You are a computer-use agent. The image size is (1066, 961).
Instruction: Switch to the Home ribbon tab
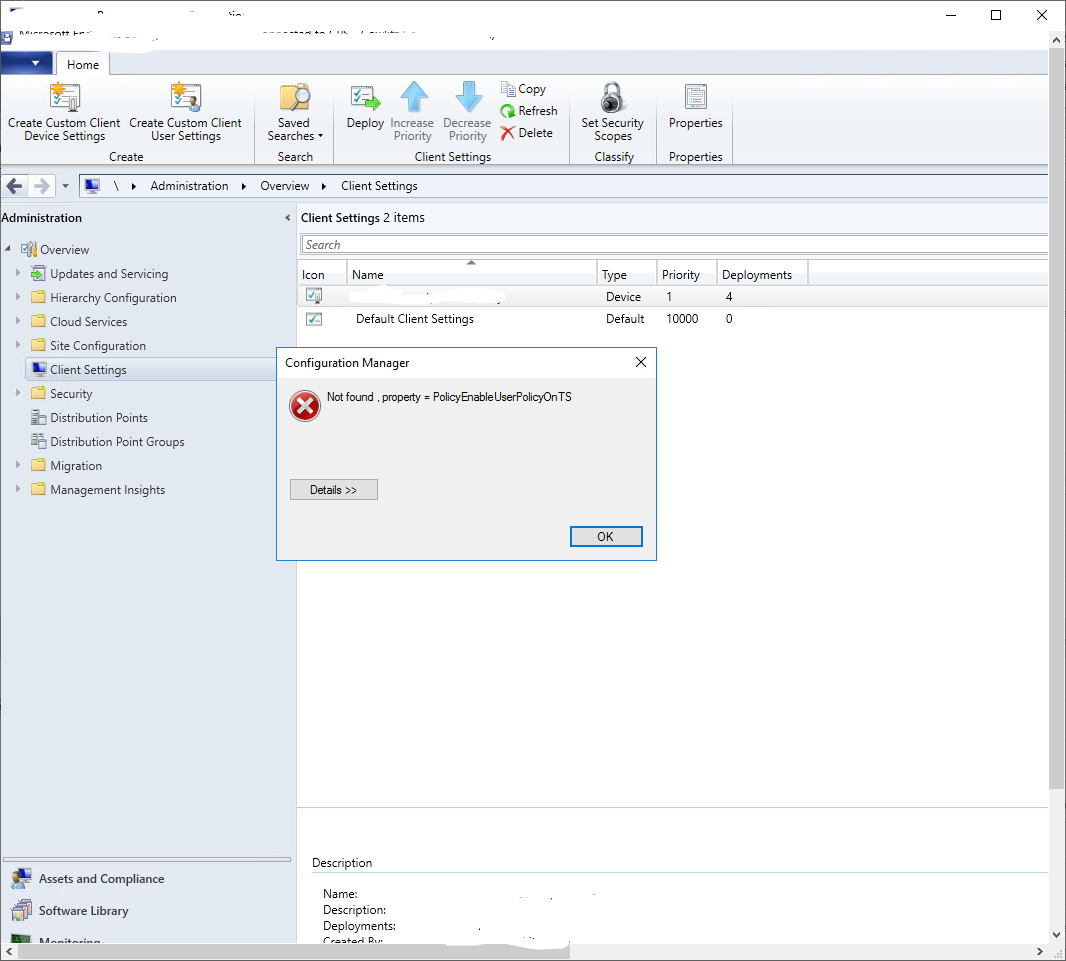pyautogui.click(x=83, y=65)
